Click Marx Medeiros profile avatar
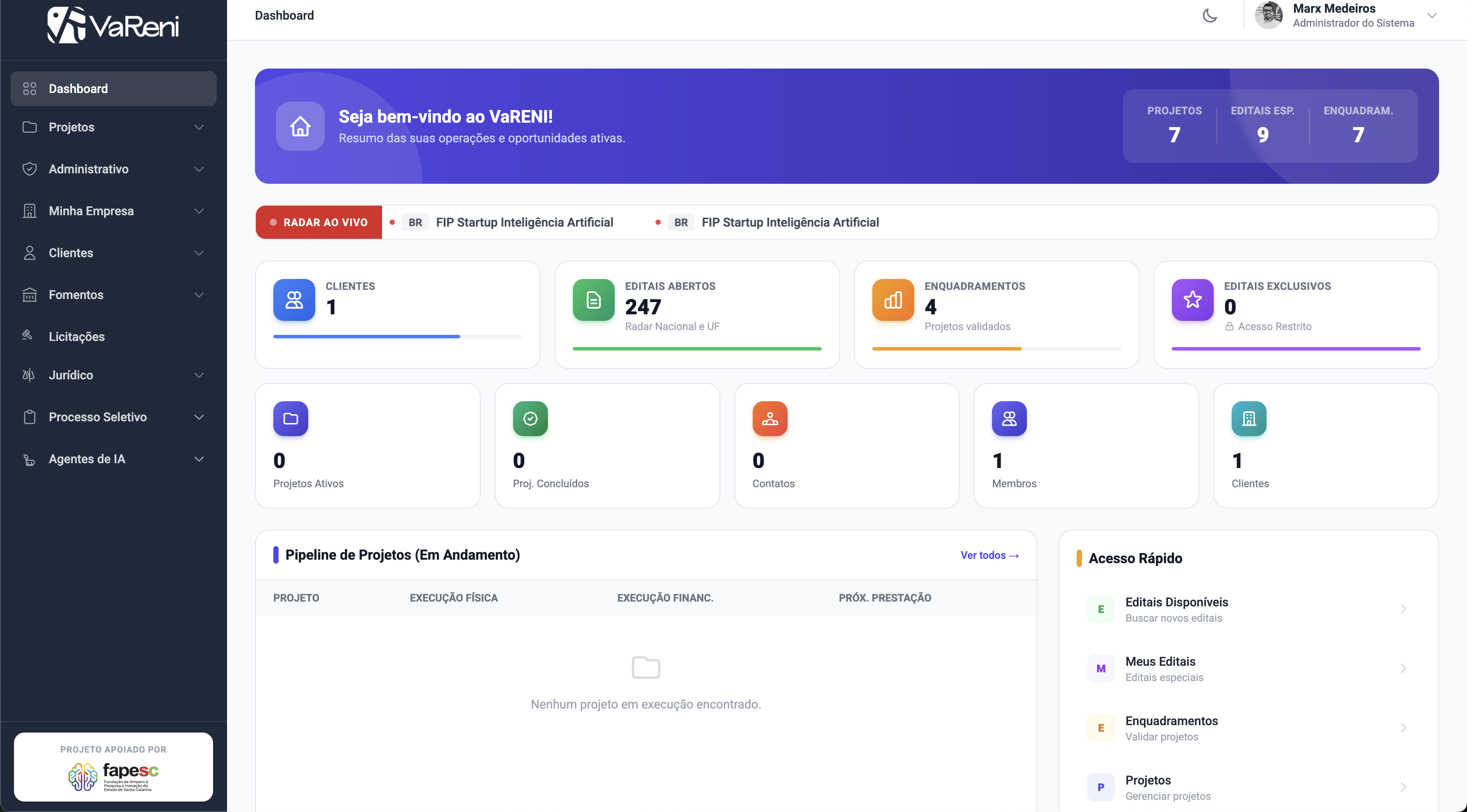Image resolution: width=1467 pixels, height=812 pixels. coord(1268,15)
